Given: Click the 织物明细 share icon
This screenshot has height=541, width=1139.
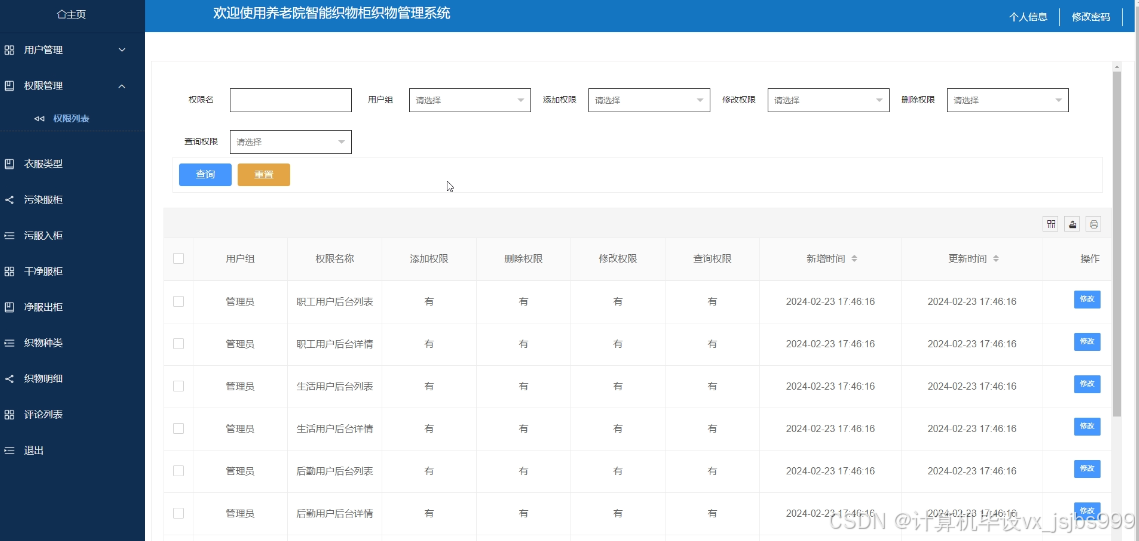Looking at the screenshot, I should coord(9,378).
